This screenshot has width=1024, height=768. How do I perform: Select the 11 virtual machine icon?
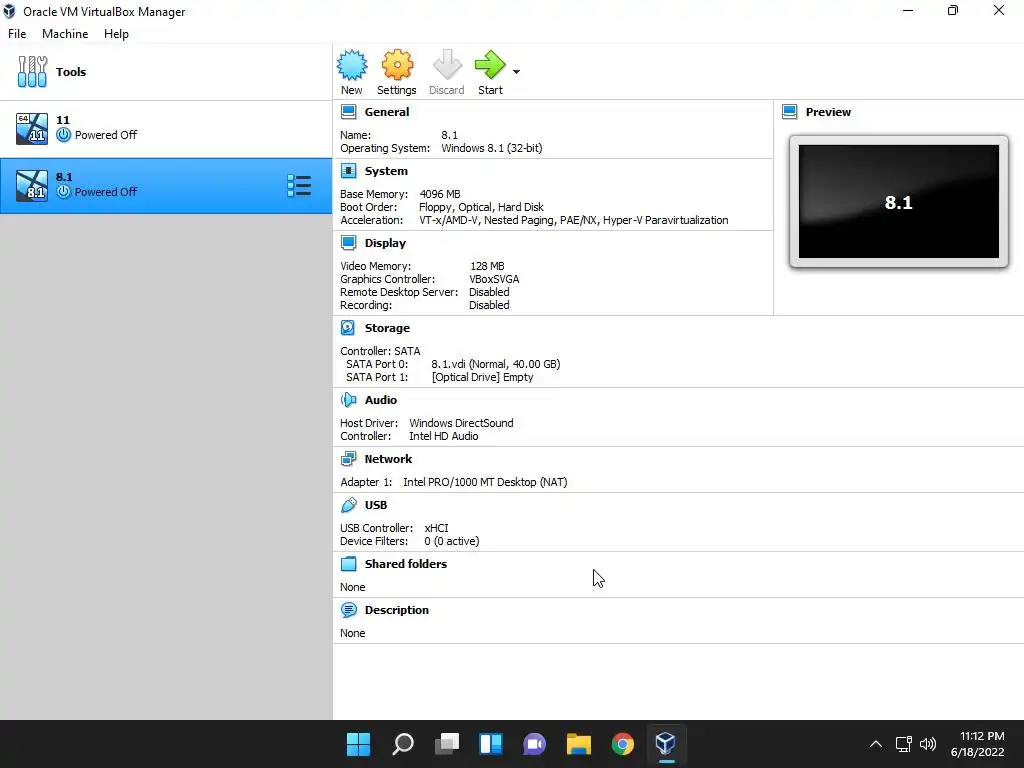[32, 128]
